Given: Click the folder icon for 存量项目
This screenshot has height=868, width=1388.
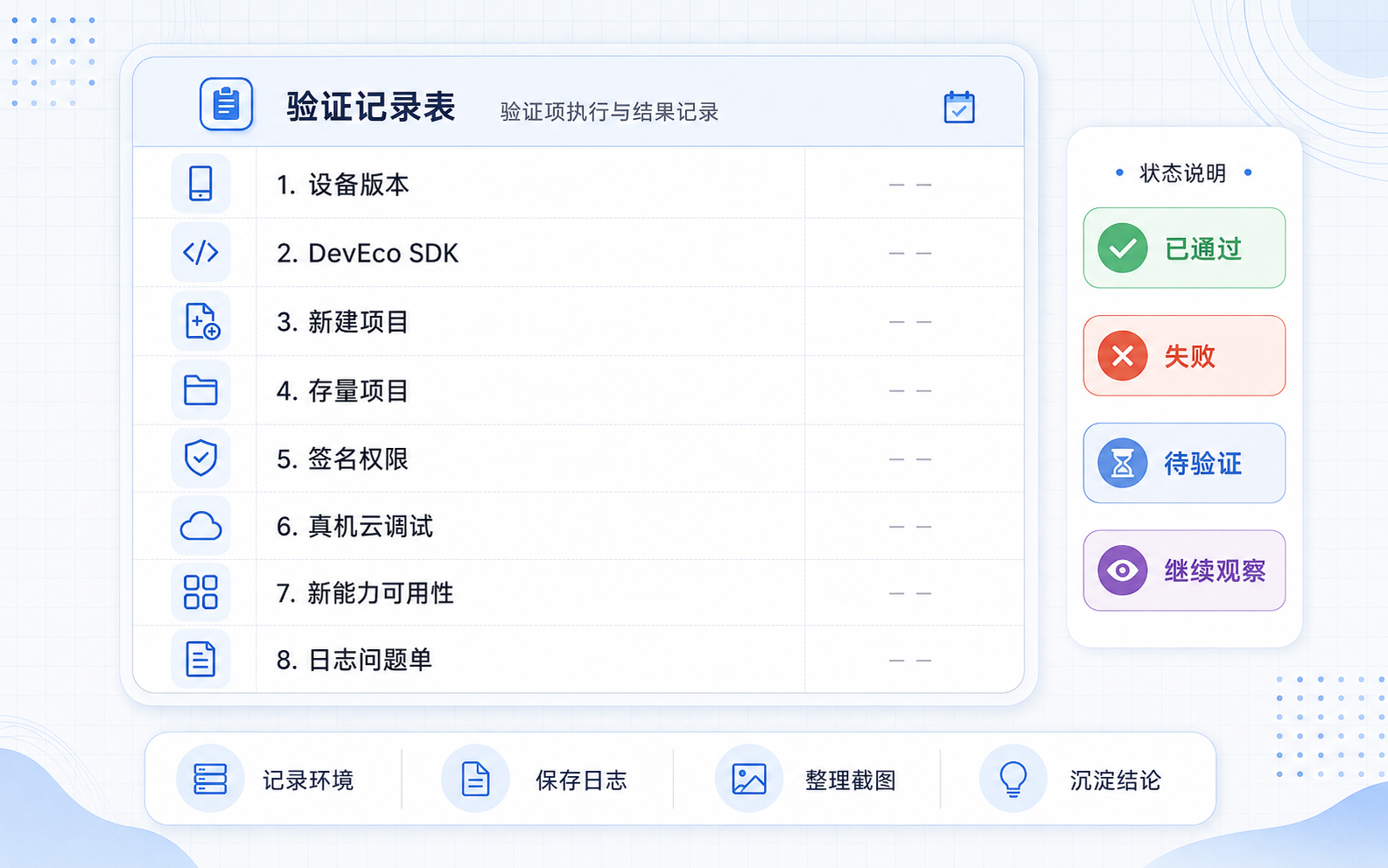Looking at the screenshot, I should tap(200, 390).
